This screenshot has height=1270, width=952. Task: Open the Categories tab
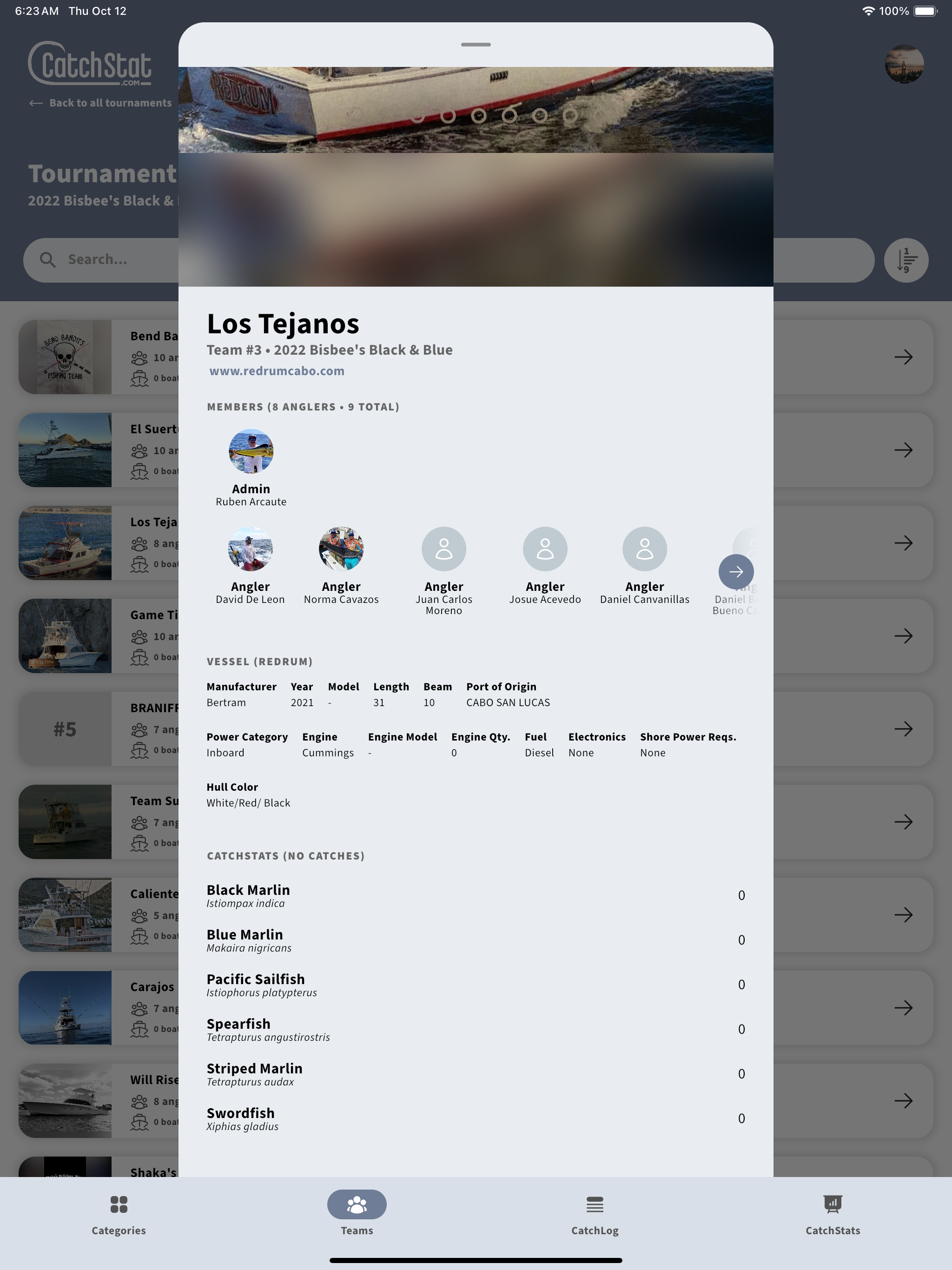pos(119,1216)
